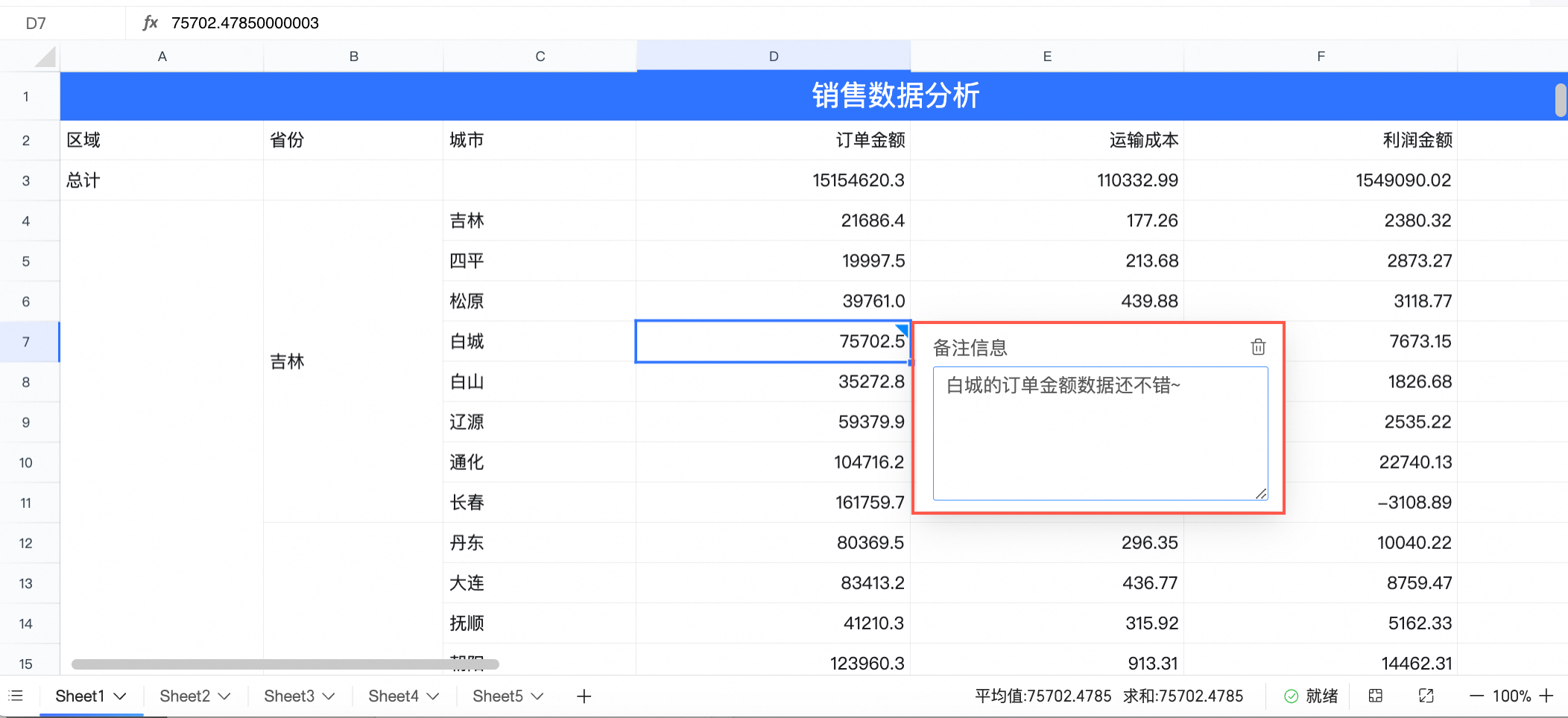Select cell with value 75702.5
1568x718 pixels.
[774, 341]
